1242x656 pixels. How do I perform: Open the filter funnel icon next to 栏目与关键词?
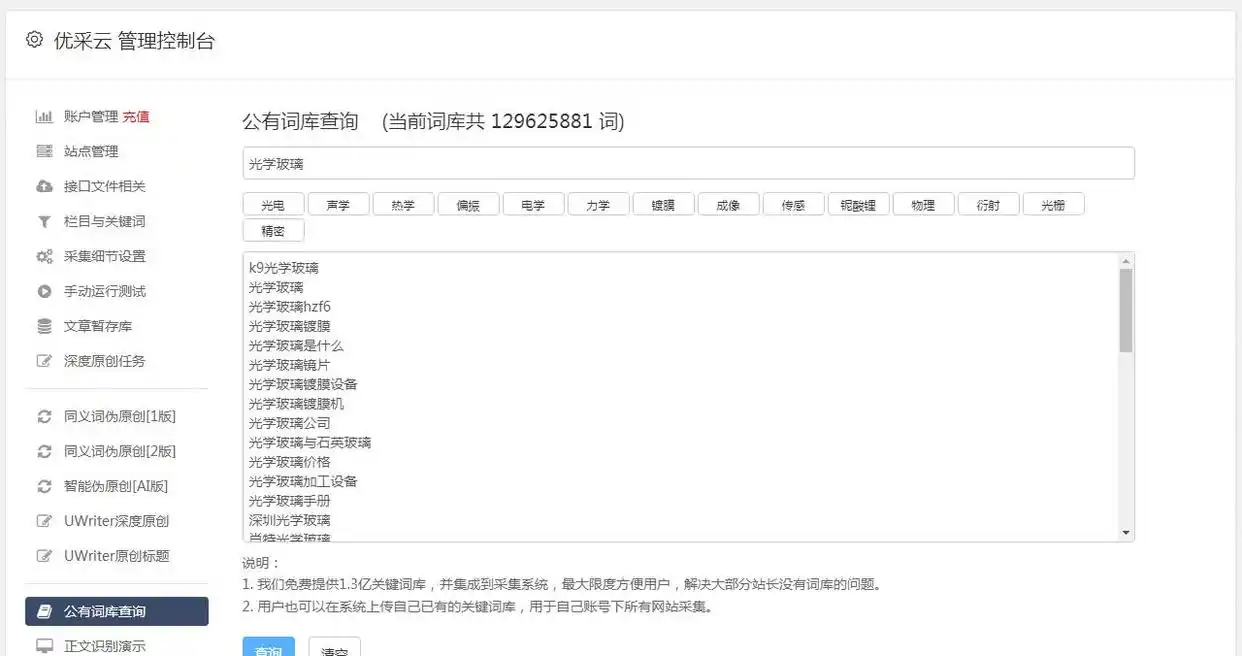44,221
